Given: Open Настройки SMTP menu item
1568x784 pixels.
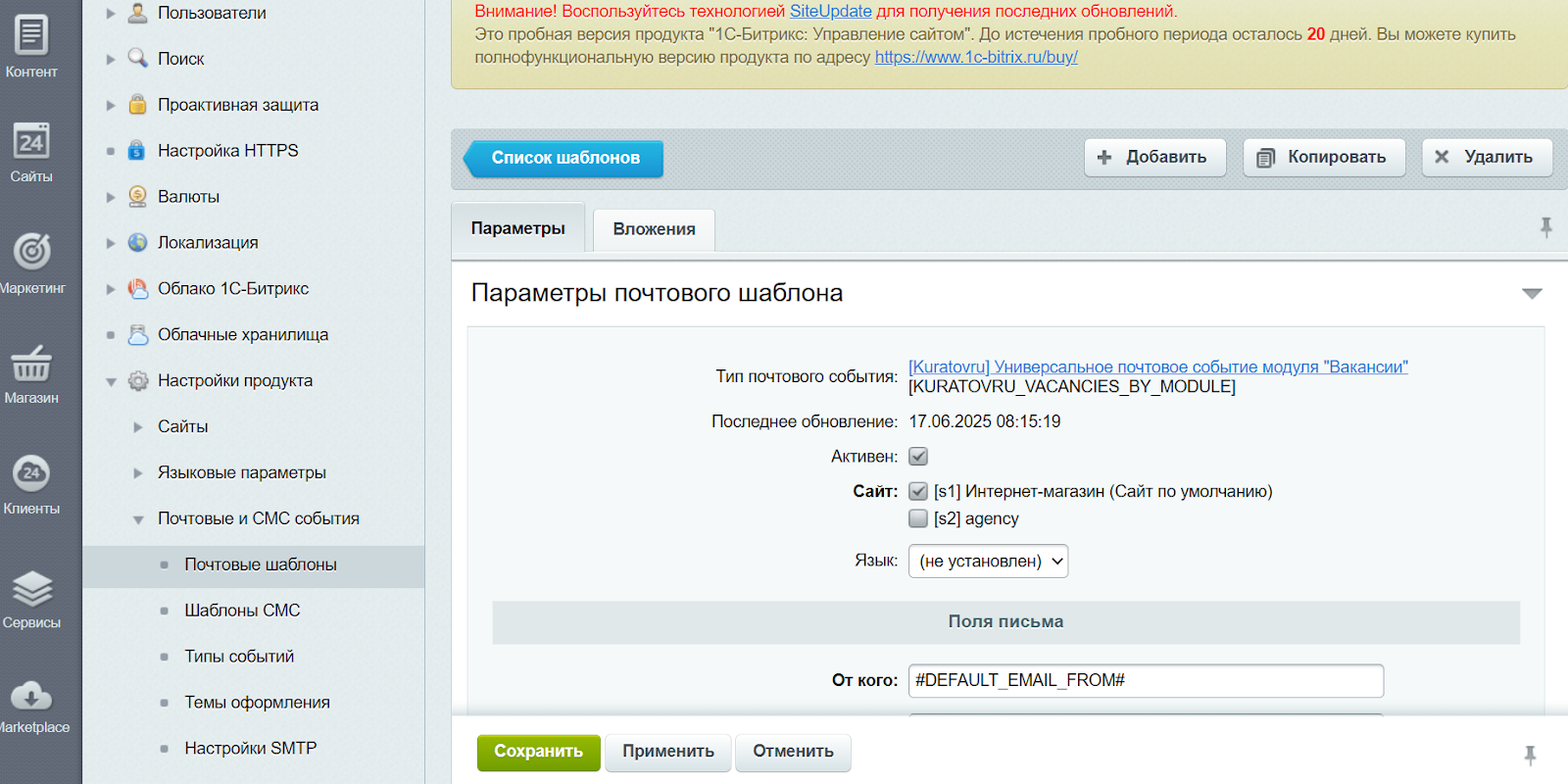Looking at the screenshot, I should [x=250, y=749].
